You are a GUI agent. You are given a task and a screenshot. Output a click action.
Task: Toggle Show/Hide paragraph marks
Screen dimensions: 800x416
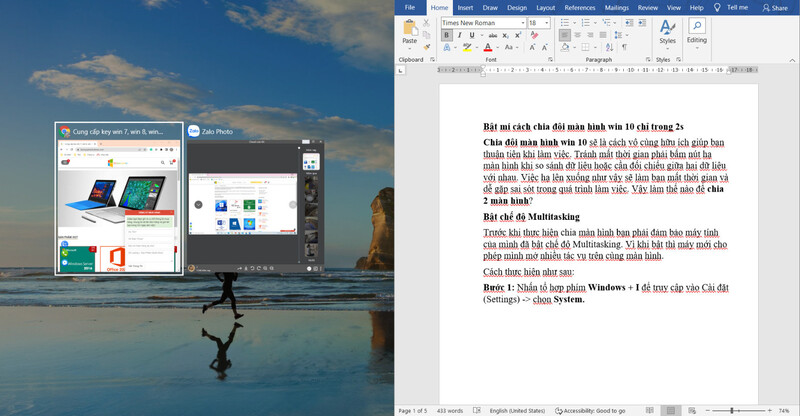coord(624,47)
